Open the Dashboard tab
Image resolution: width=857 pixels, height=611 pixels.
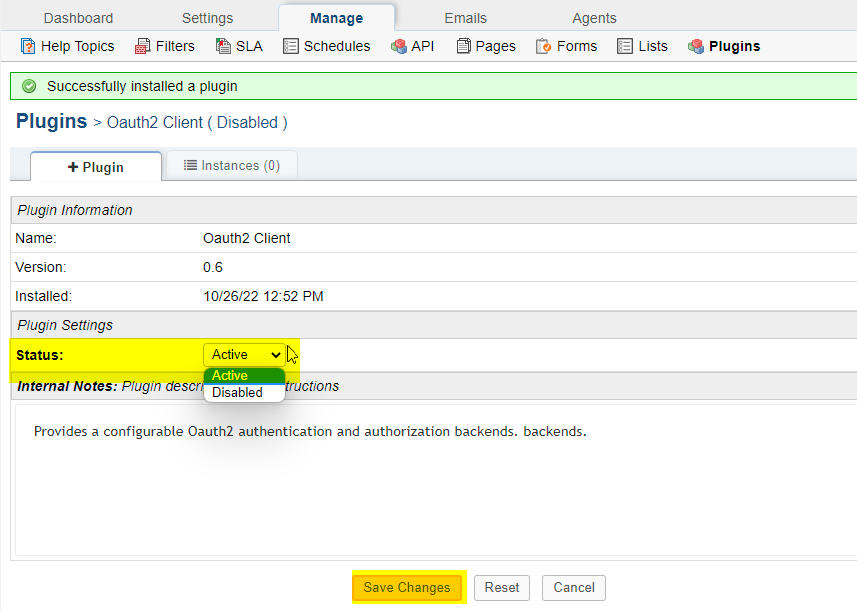78,18
